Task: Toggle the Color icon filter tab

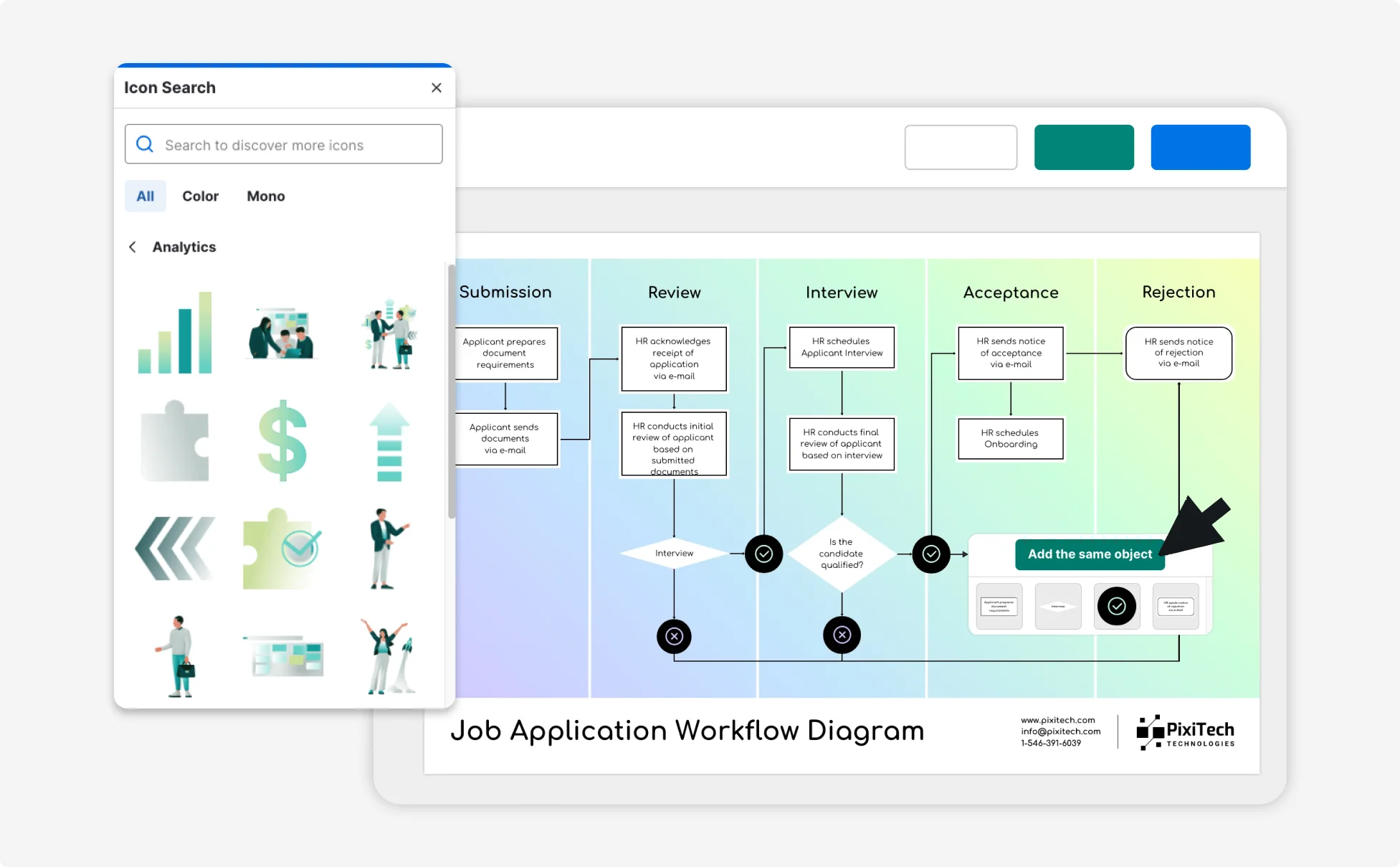Action: point(200,196)
